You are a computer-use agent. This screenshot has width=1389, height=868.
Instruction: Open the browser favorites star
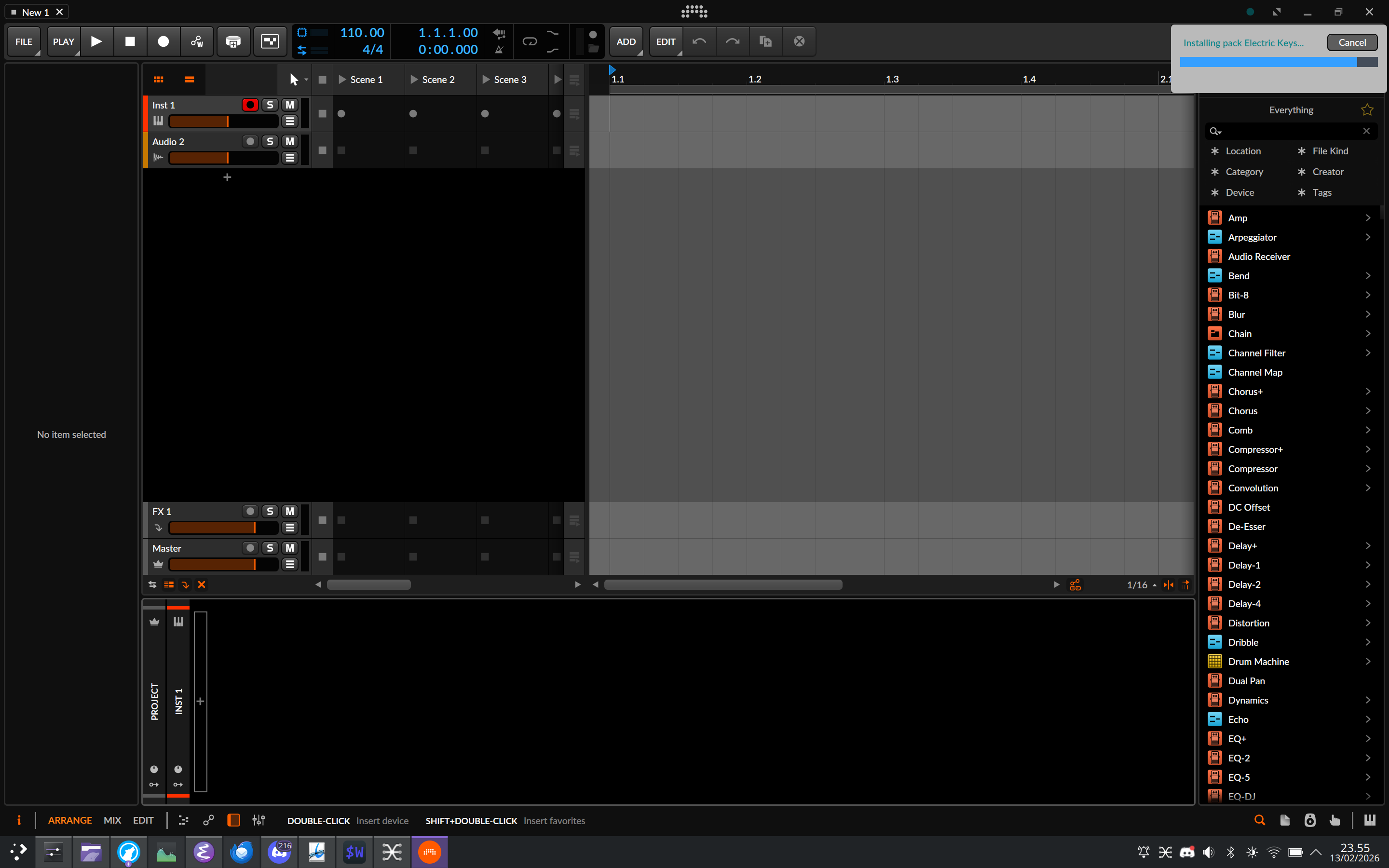1367,109
